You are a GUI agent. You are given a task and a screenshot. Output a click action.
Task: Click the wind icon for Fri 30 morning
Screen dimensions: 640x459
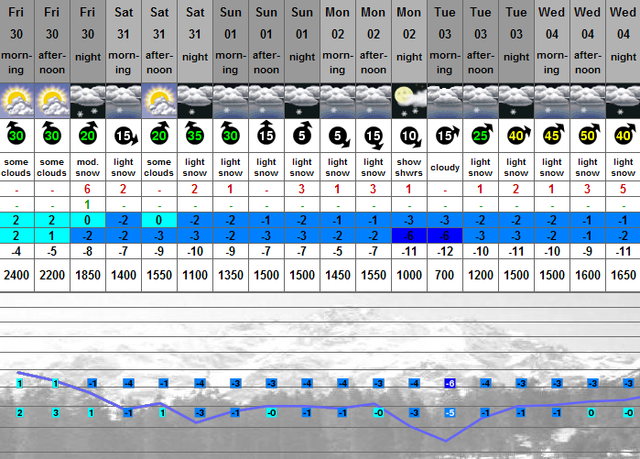(x=16, y=133)
